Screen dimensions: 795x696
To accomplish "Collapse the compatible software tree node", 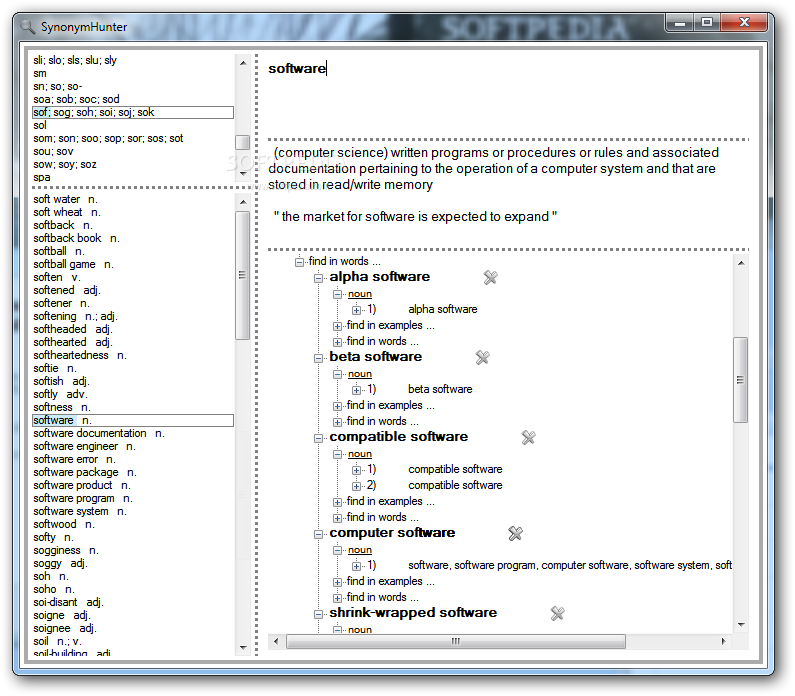I will (318, 438).
